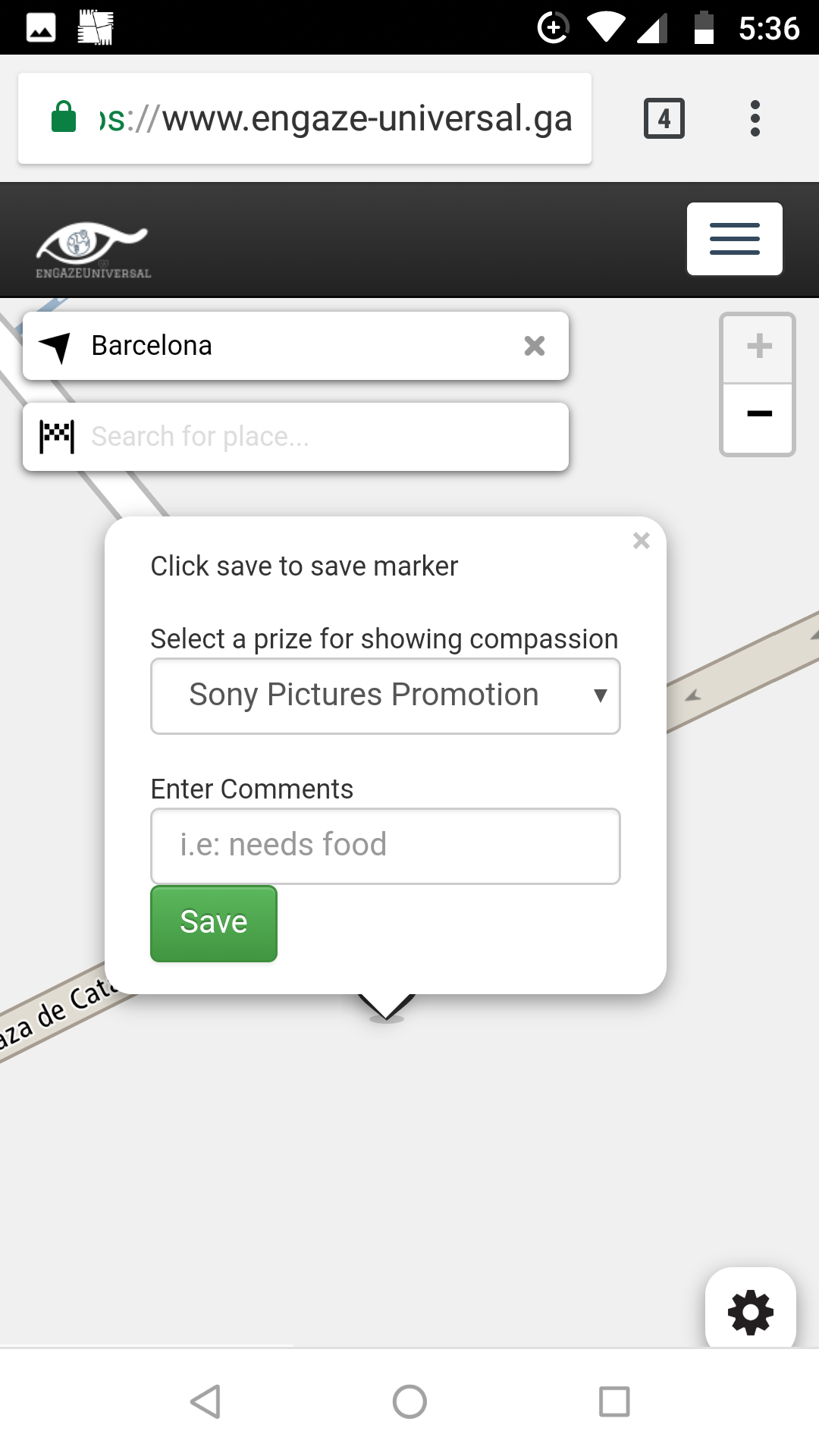Tap the secure padlock icon

click(x=64, y=118)
